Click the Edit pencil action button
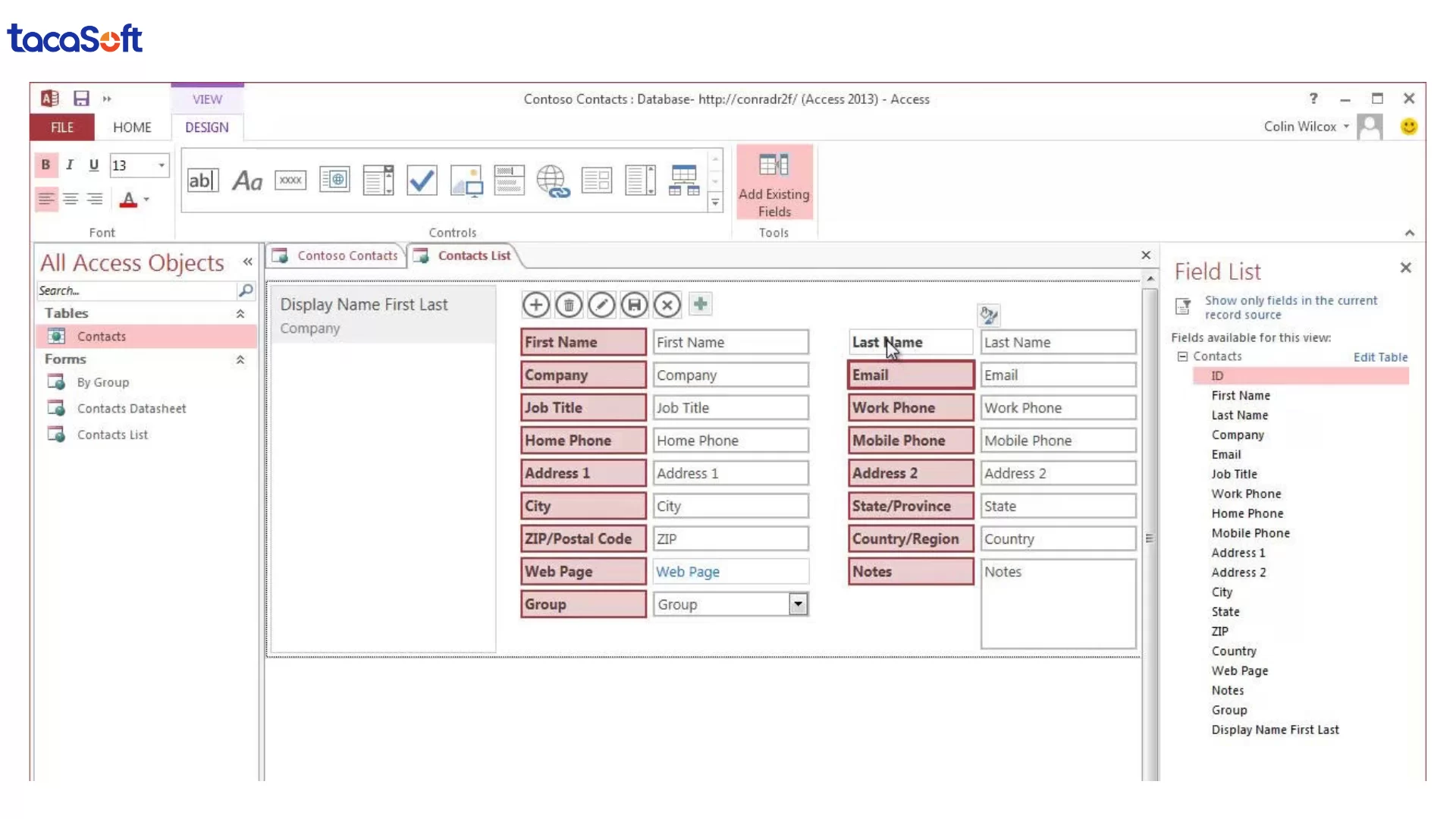1456x819 pixels. tap(601, 305)
